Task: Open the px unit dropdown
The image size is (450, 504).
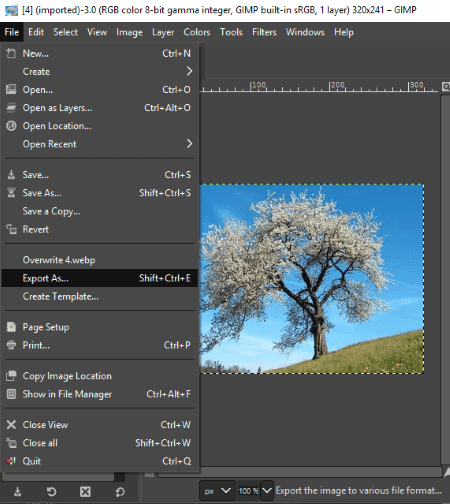Action: coord(217,491)
